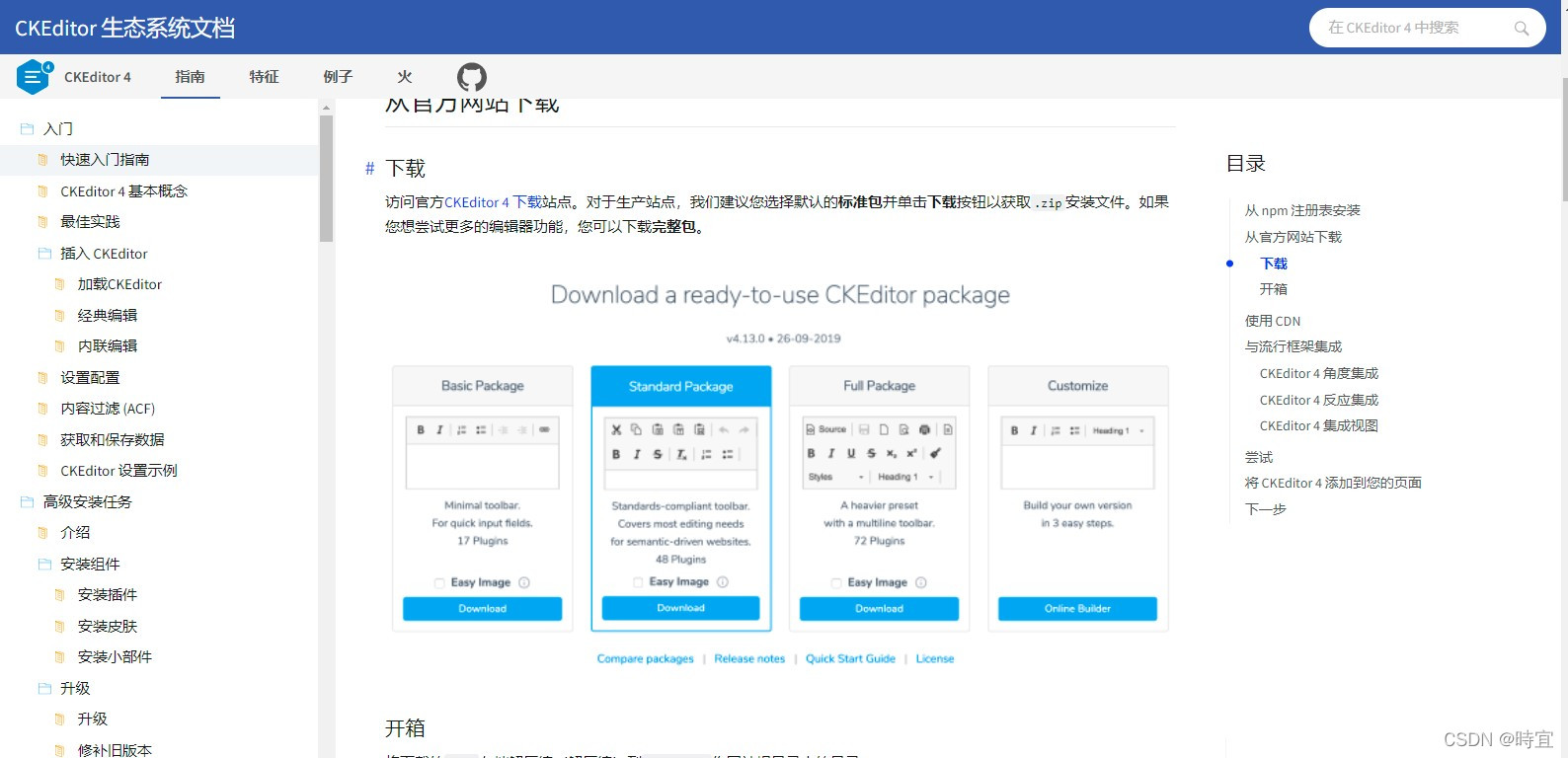The height and width of the screenshot is (758, 1568).
Task: Open License link below packages
Action: pyautogui.click(x=935, y=659)
